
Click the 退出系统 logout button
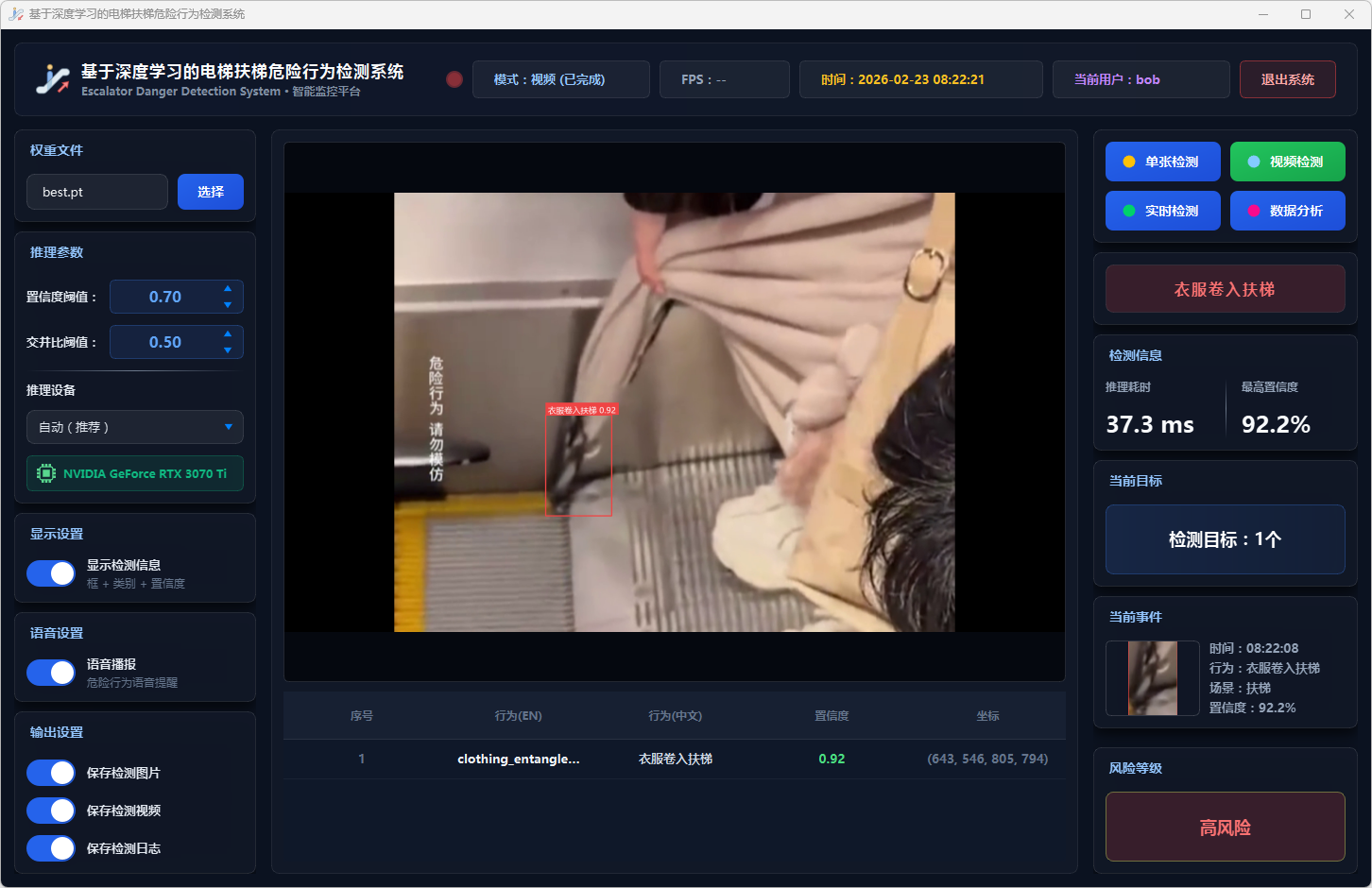pos(1287,79)
